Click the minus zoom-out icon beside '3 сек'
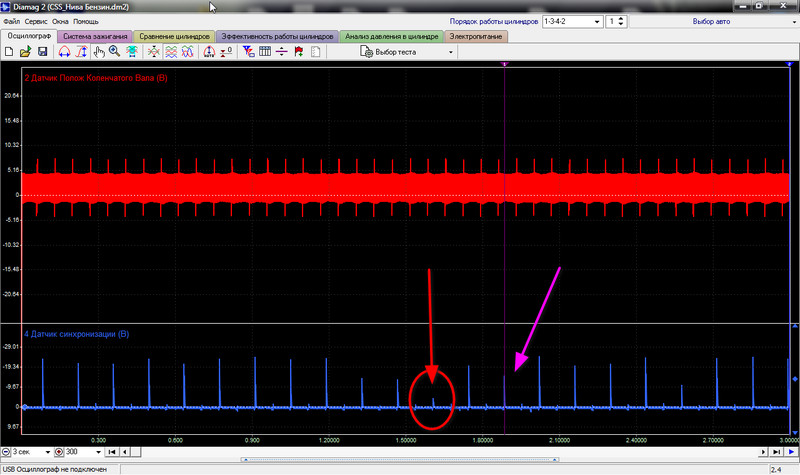 pos(6,452)
